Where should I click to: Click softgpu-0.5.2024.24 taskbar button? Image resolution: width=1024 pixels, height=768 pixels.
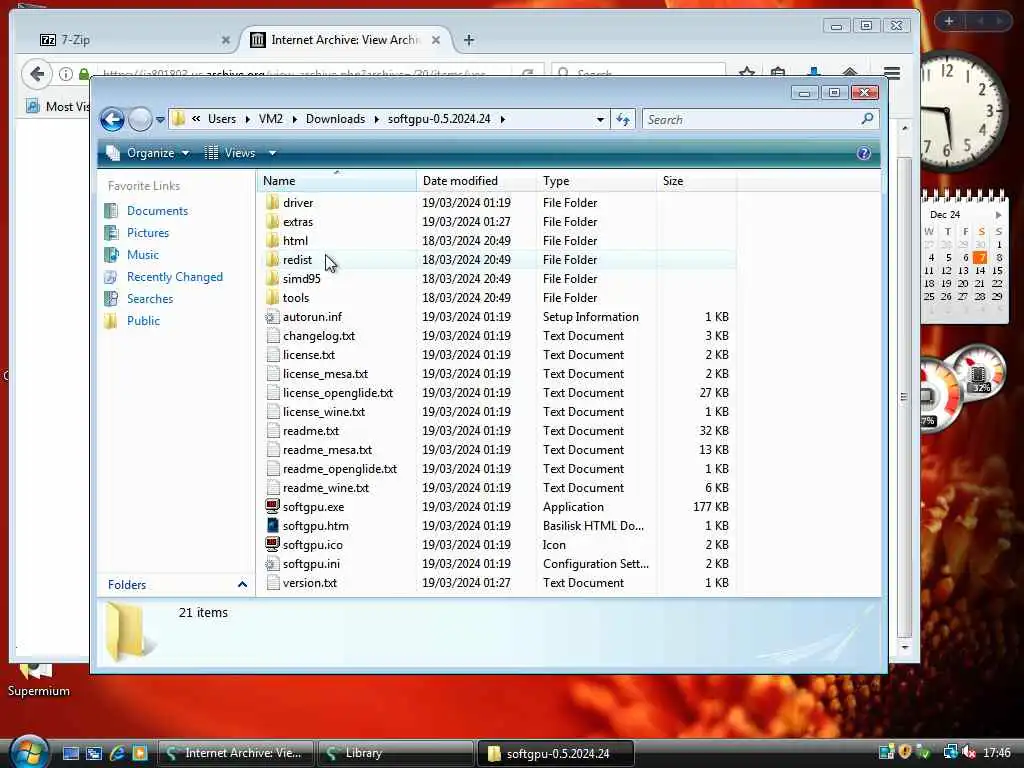coord(556,753)
